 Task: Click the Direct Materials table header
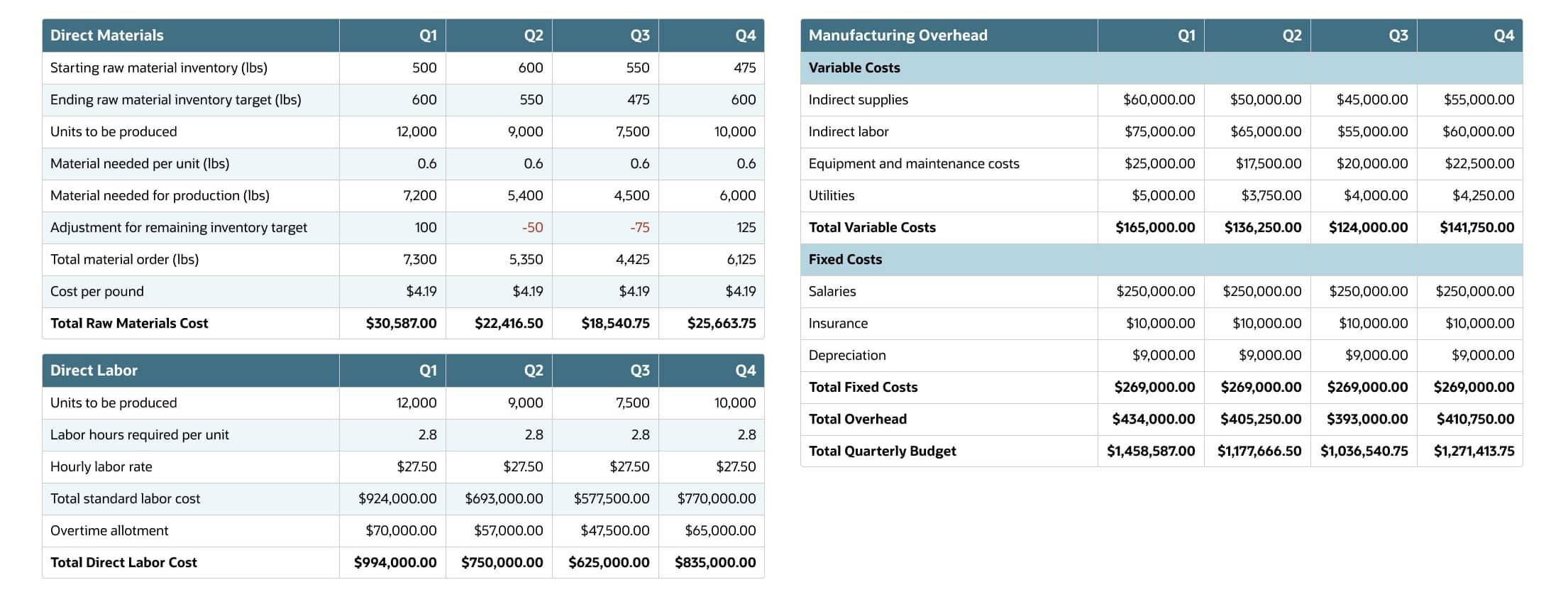tap(403, 35)
